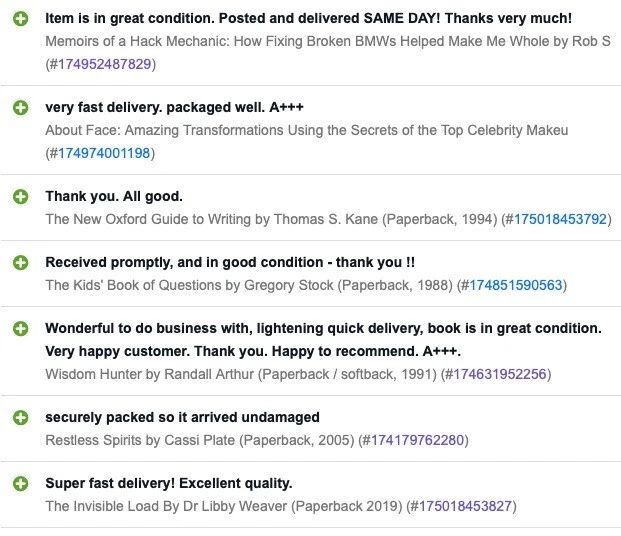The height and width of the screenshot is (536, 621).
Task: Click green plus icon next to "Thank you. All good."
Action: click(x=20, y=196)
